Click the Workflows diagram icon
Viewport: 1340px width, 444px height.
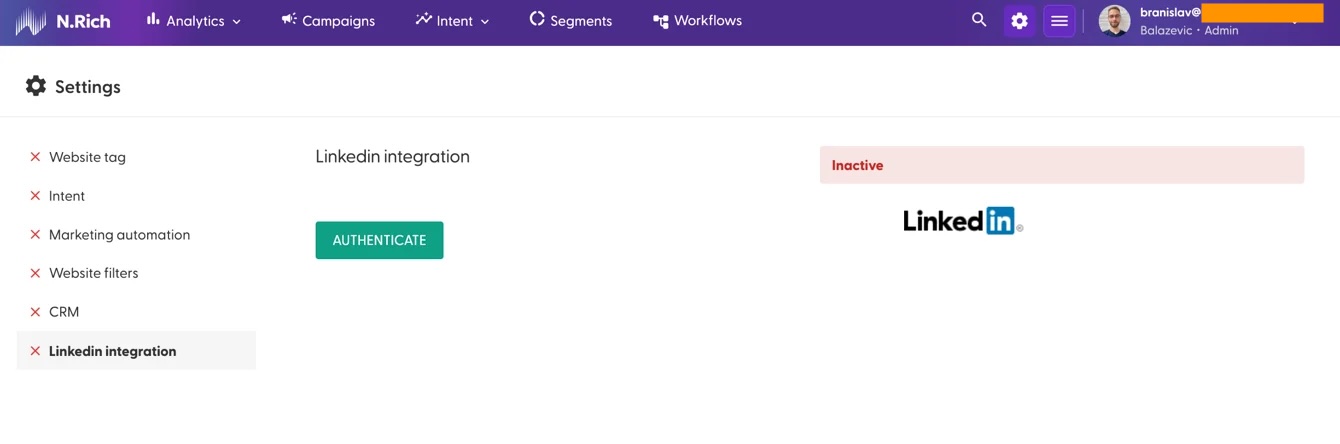(x=660, y=21)
